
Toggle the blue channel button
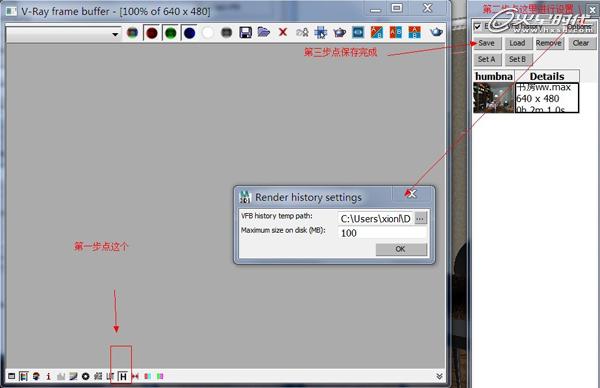tap(189, 33)
